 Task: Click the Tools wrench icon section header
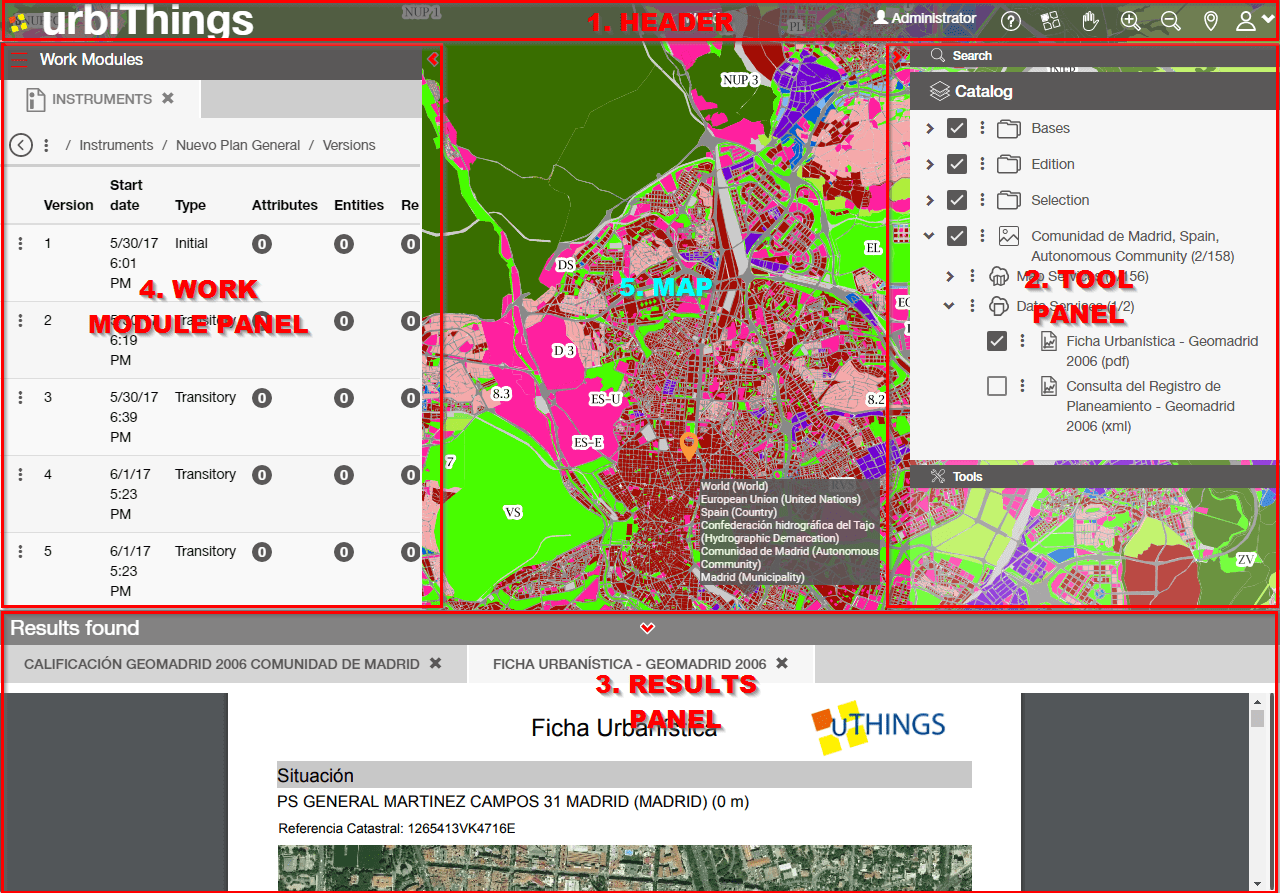938,476
